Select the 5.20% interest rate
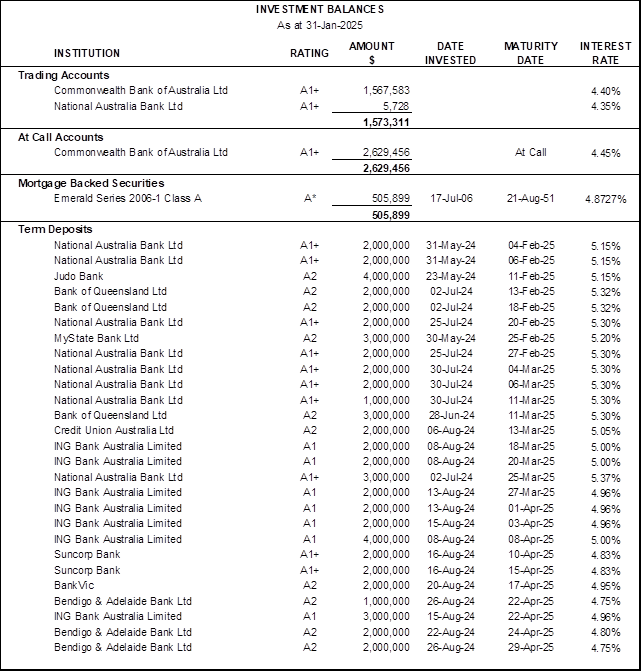642x672 pixels. pyautogui.click(x=606, y=339)
